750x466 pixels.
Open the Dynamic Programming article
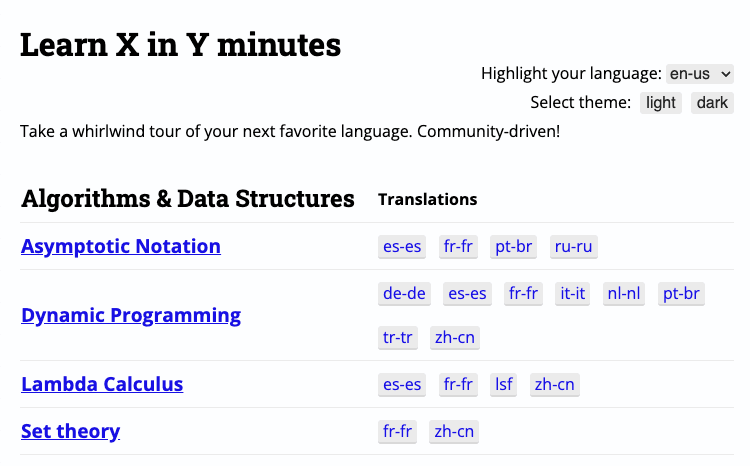[x=131, y=315]
